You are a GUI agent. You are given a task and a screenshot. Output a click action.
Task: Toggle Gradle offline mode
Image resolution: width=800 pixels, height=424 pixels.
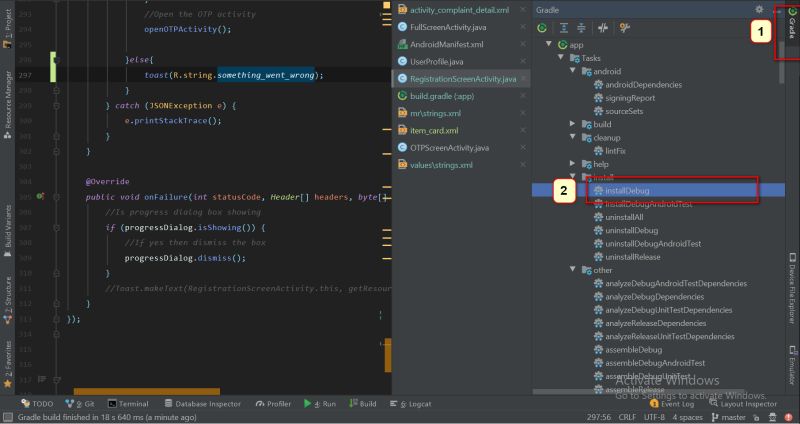point(603,28)
